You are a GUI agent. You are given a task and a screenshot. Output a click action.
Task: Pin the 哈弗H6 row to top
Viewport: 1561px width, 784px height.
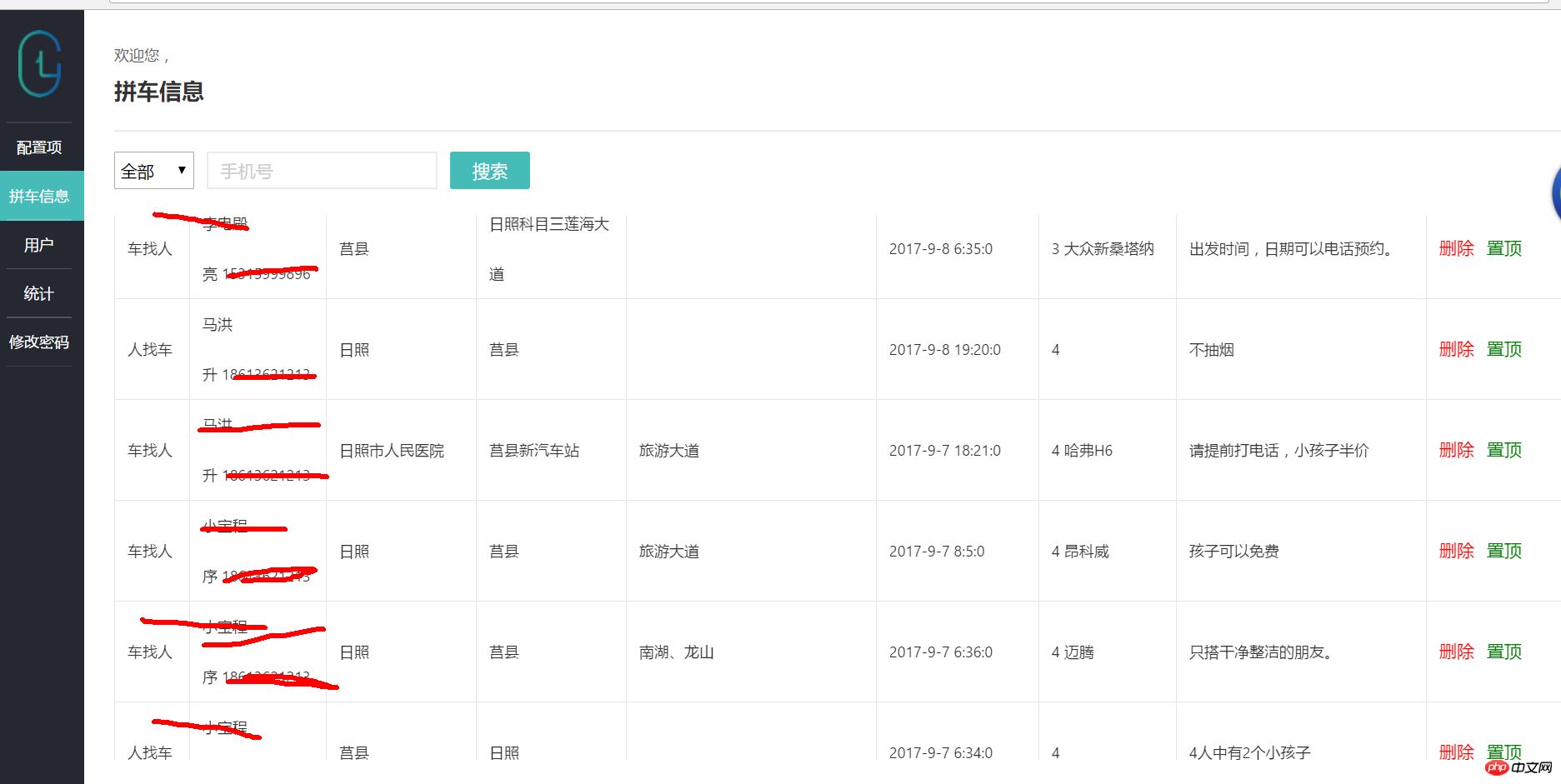click(x=1504, y=450)
